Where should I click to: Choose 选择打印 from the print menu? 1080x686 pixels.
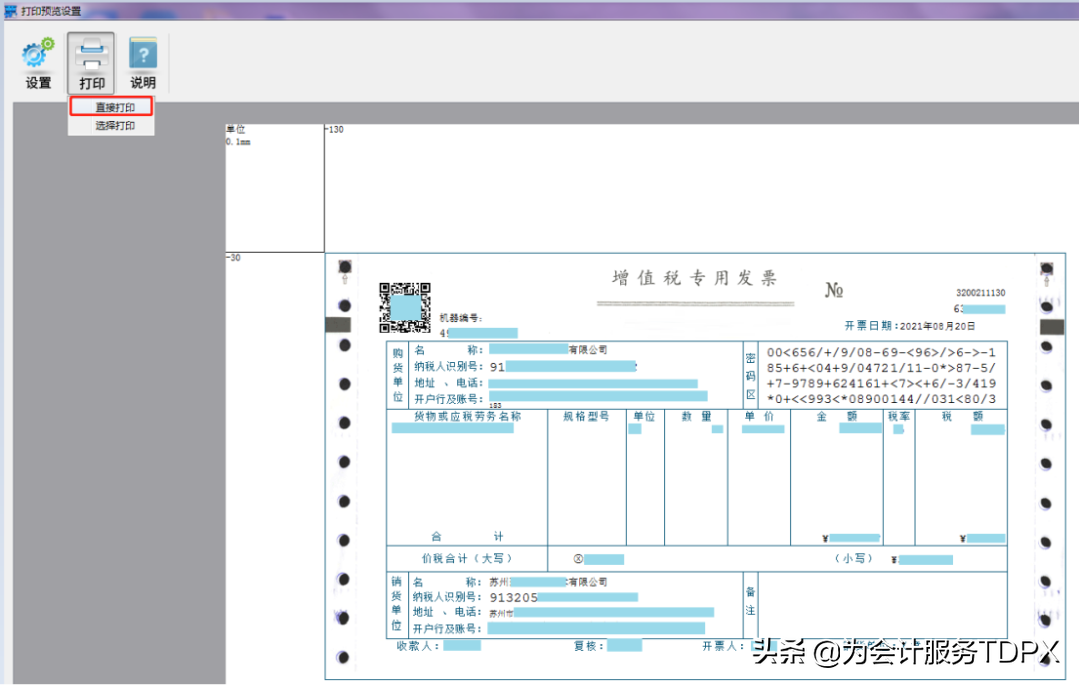pyautogui.click(x=115, y=126)
